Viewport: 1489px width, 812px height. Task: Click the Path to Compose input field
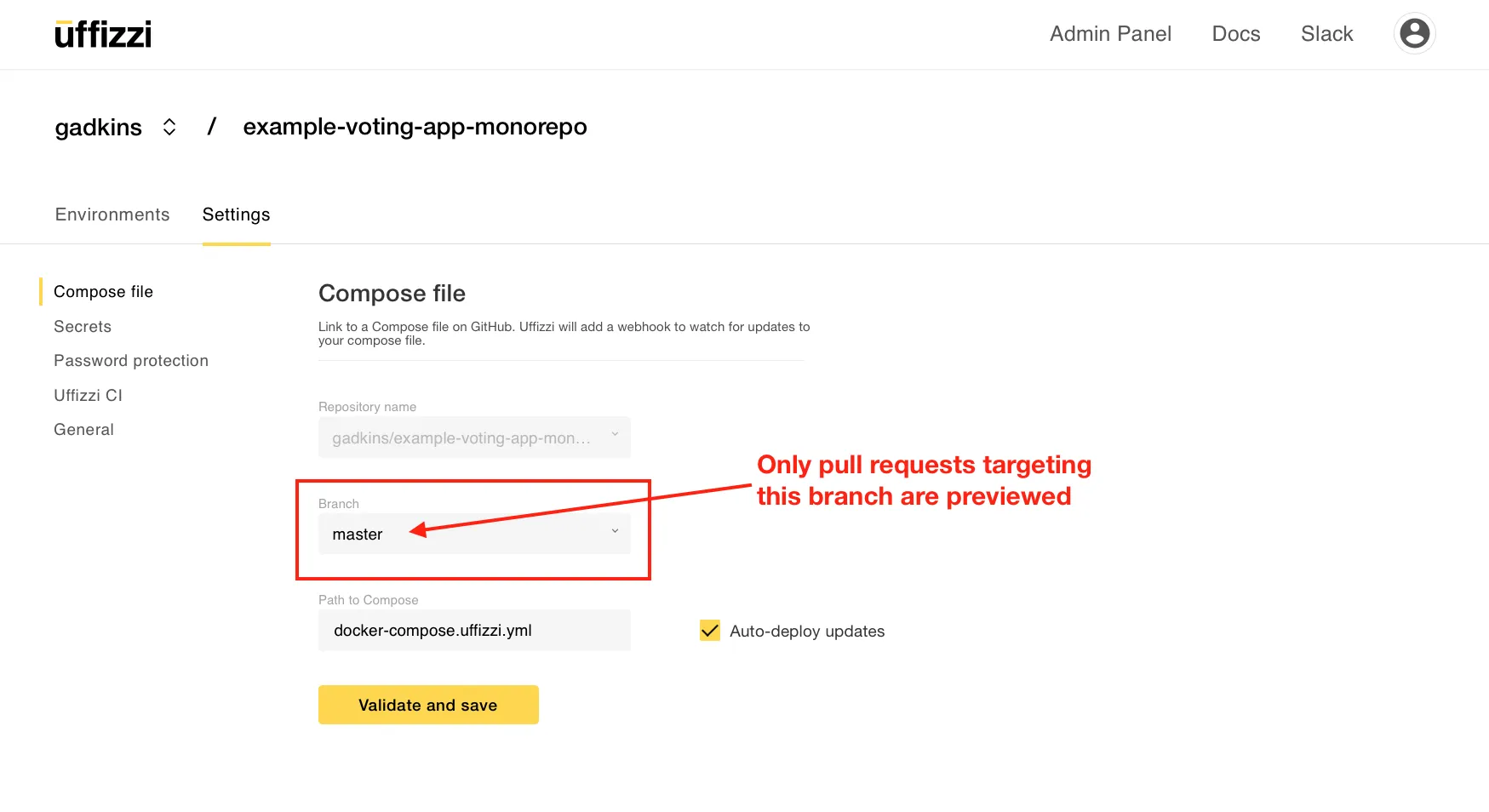point(474,631)
